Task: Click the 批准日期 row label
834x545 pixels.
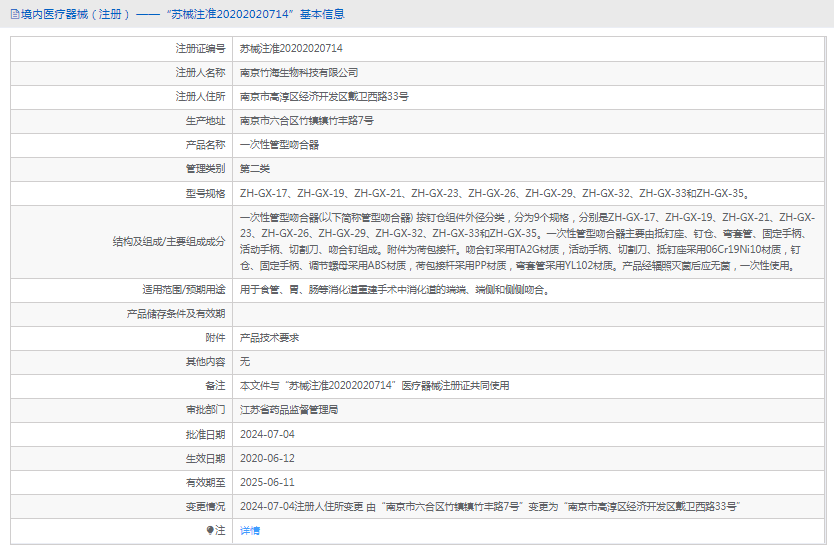Action: pyautogui.click(x=205, y=434)
